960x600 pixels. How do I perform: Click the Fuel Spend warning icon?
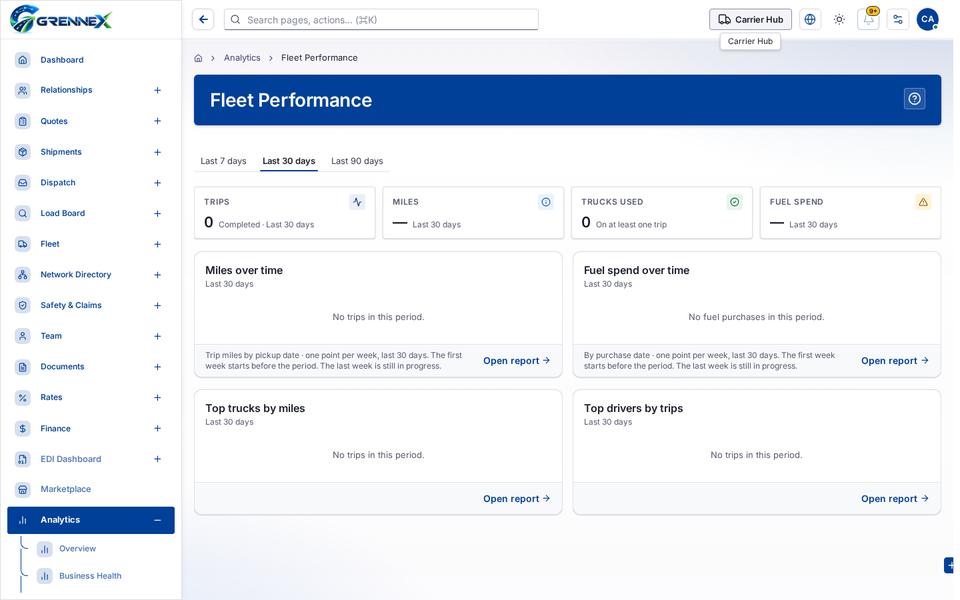coord(923,201)
